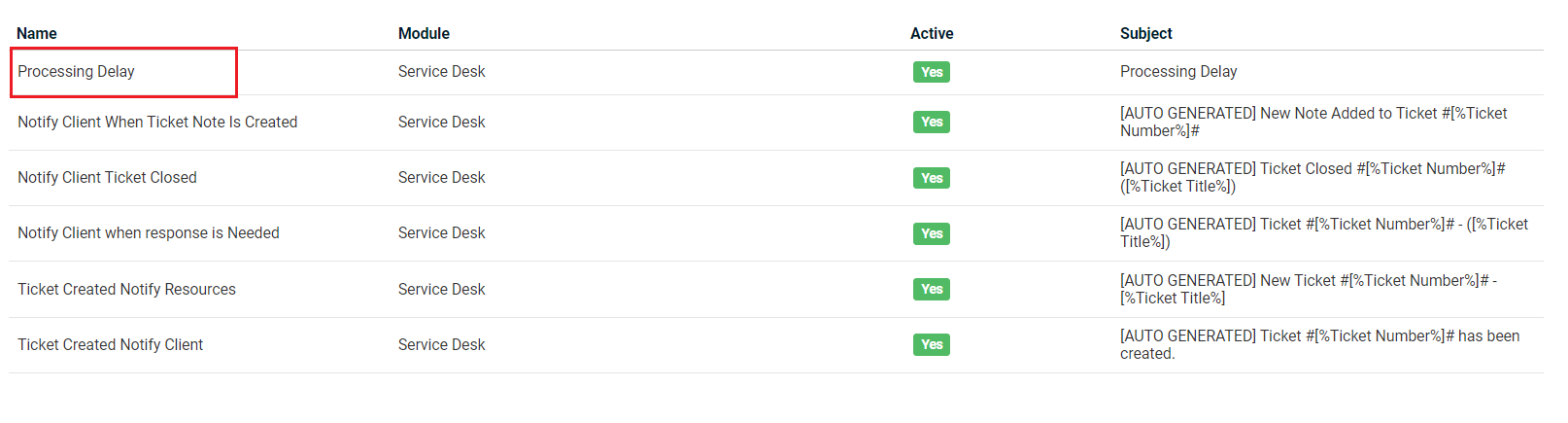Click Service Desk module in Processing Delay row
Image resolution: width=1568 pixels, height=423 pixels.
click(441, 72)
